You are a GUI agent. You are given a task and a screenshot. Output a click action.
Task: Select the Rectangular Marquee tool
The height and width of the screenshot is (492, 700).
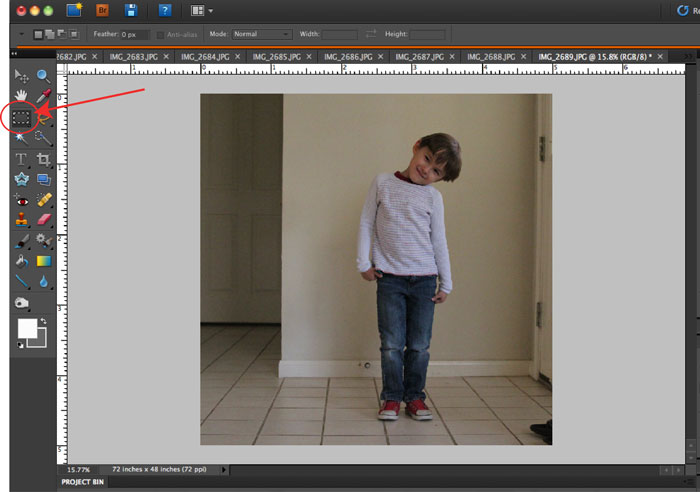[x=21, y=117]
